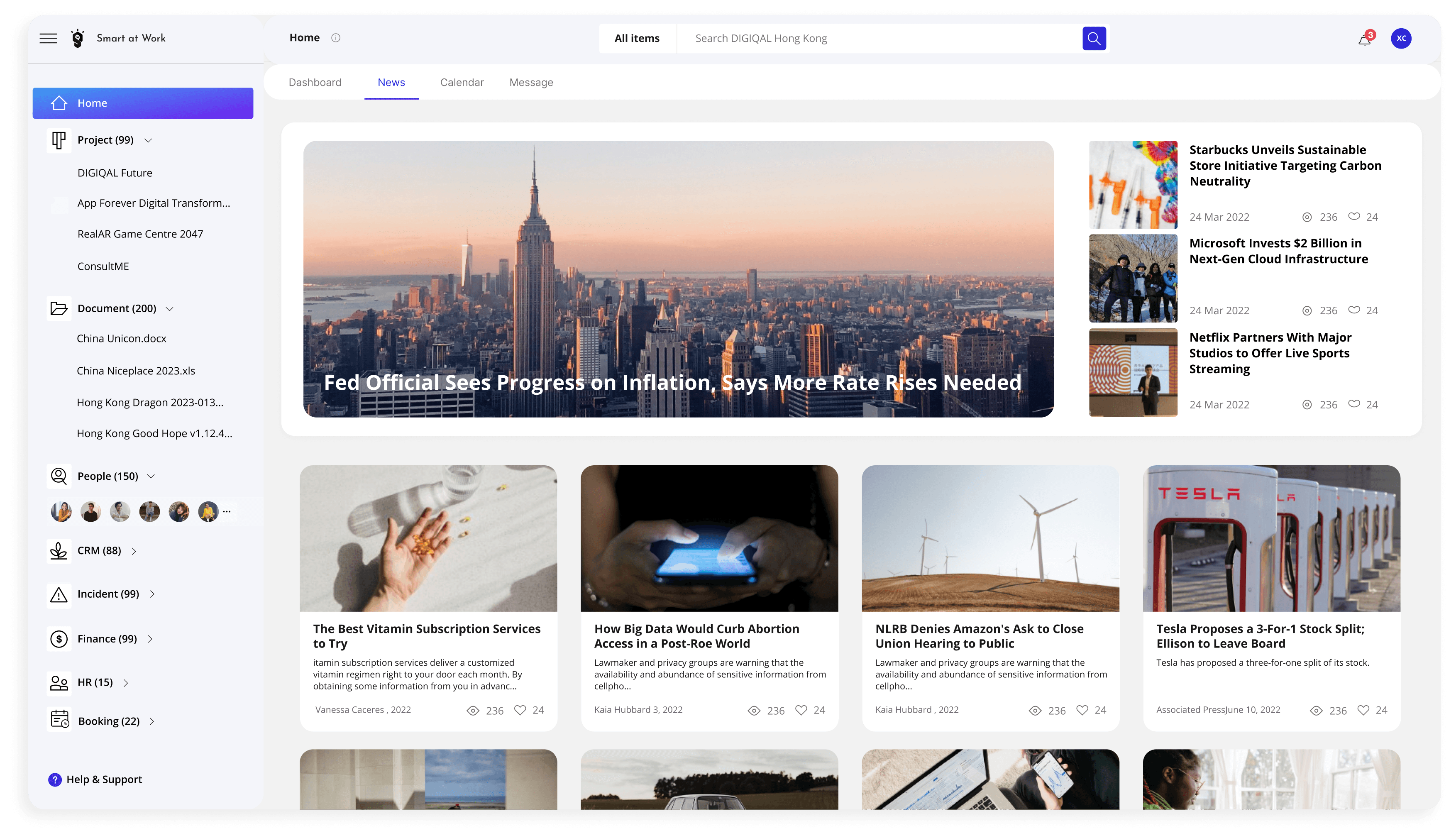1456x838 pixels.
Task: Like the Tesla stock split article
Action: [1363, 710]
